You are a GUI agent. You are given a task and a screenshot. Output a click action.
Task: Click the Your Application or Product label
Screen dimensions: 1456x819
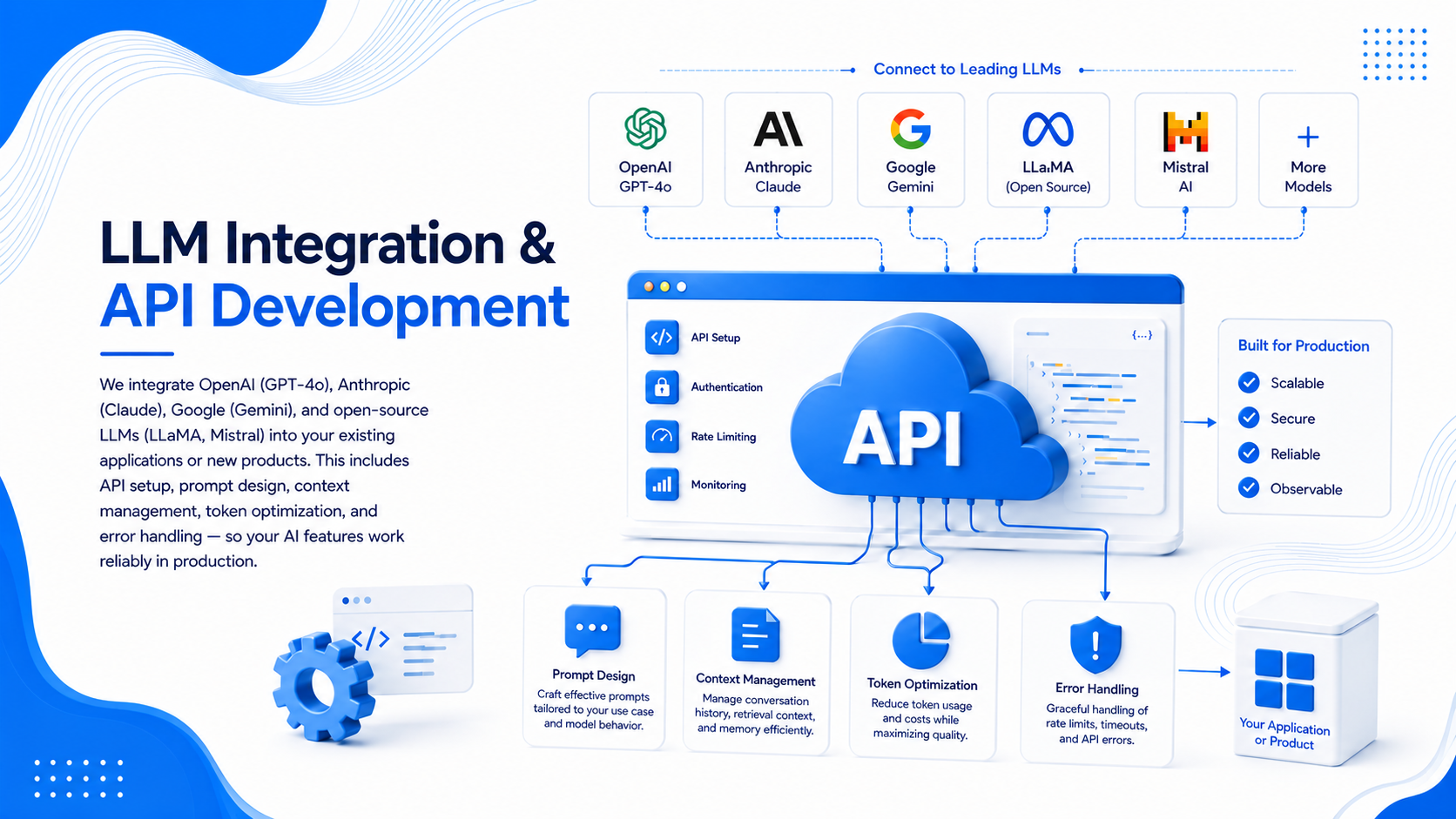pyautogui.click(x=1284, y=735)
